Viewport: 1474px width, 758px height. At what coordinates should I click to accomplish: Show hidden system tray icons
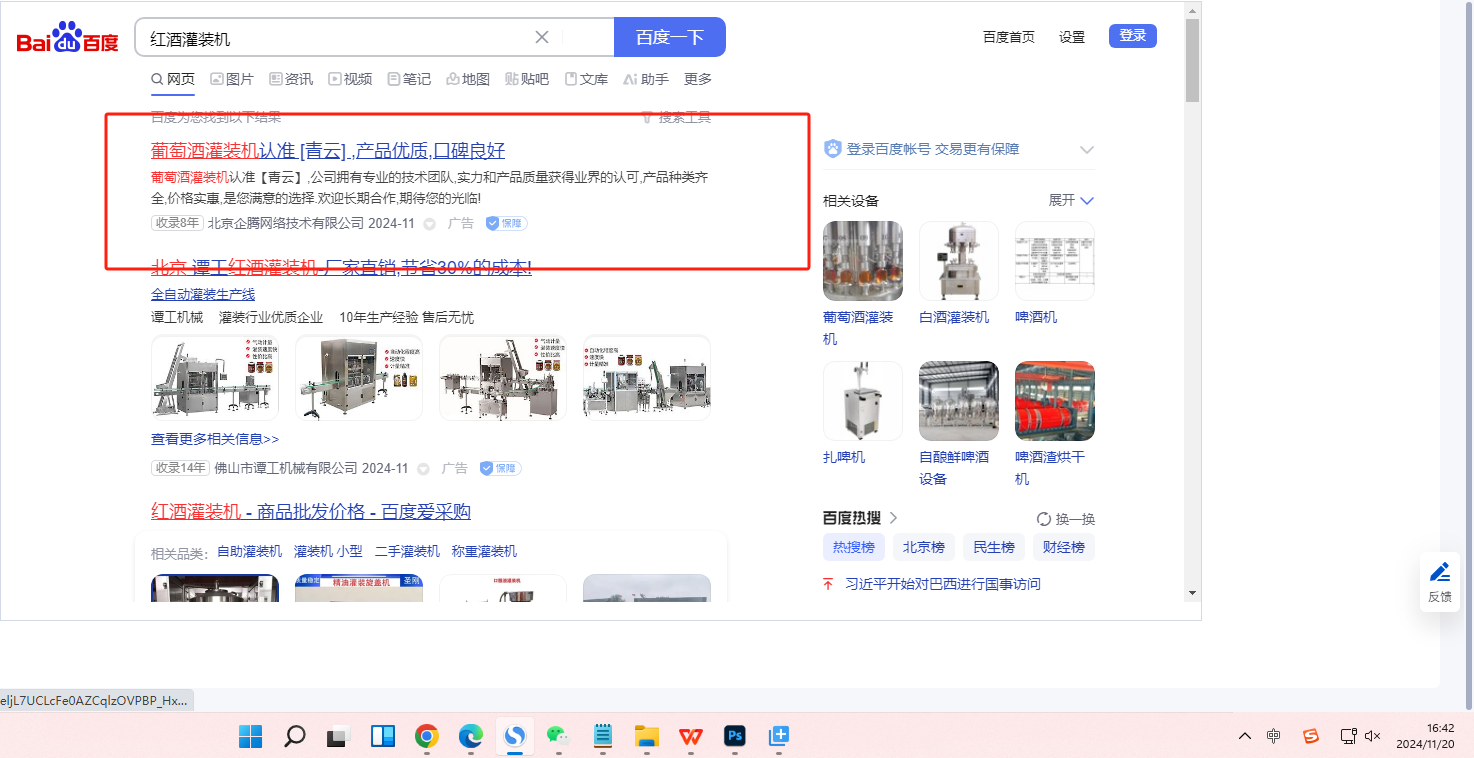point(1244,736)
